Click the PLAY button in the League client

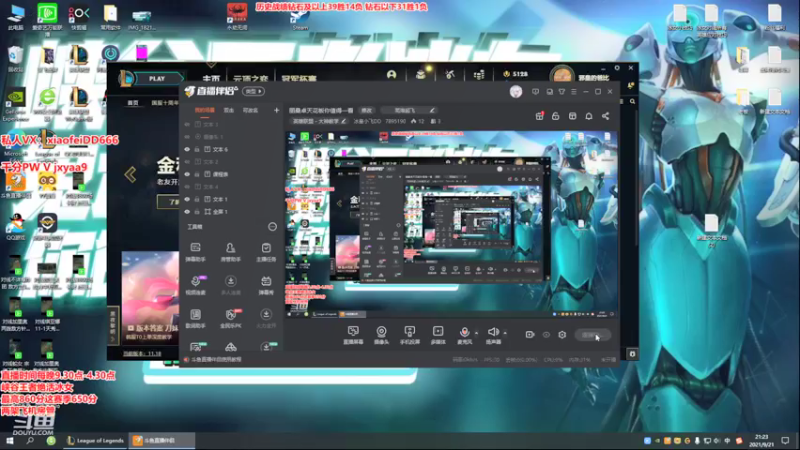(157, 79)
